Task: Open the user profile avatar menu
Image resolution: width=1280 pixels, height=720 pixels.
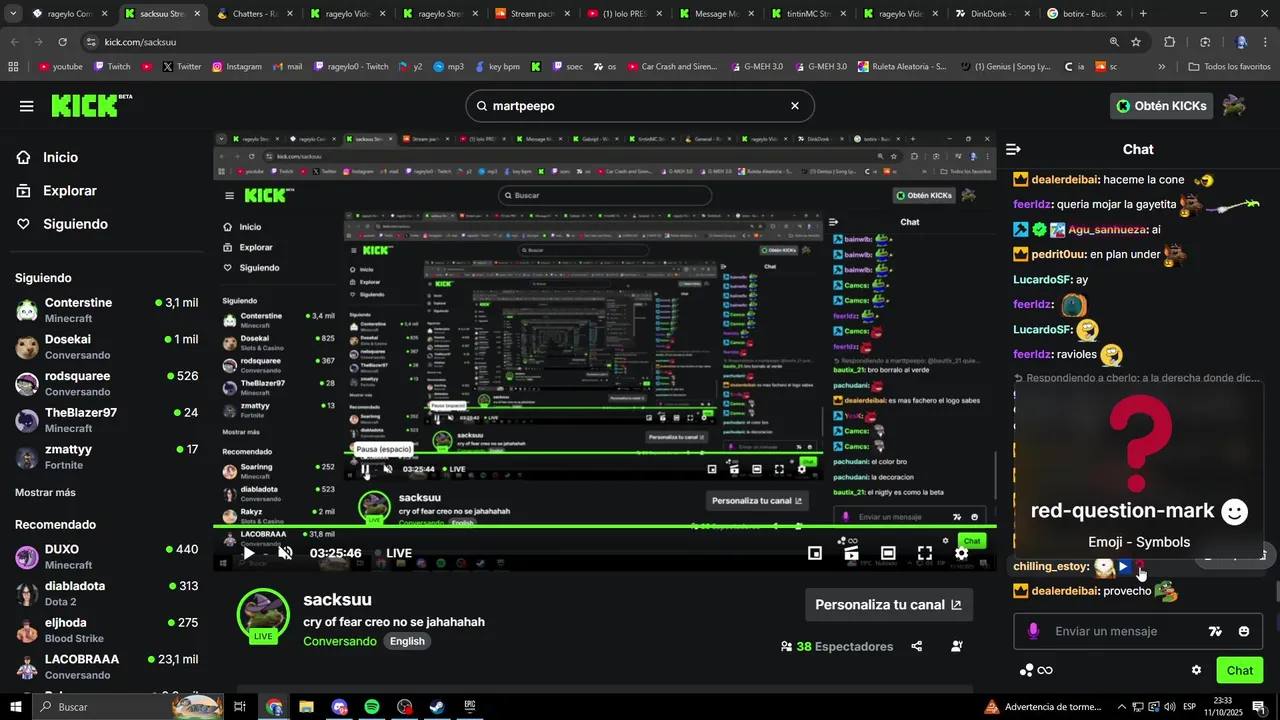Action: (x=1234, y=106)
